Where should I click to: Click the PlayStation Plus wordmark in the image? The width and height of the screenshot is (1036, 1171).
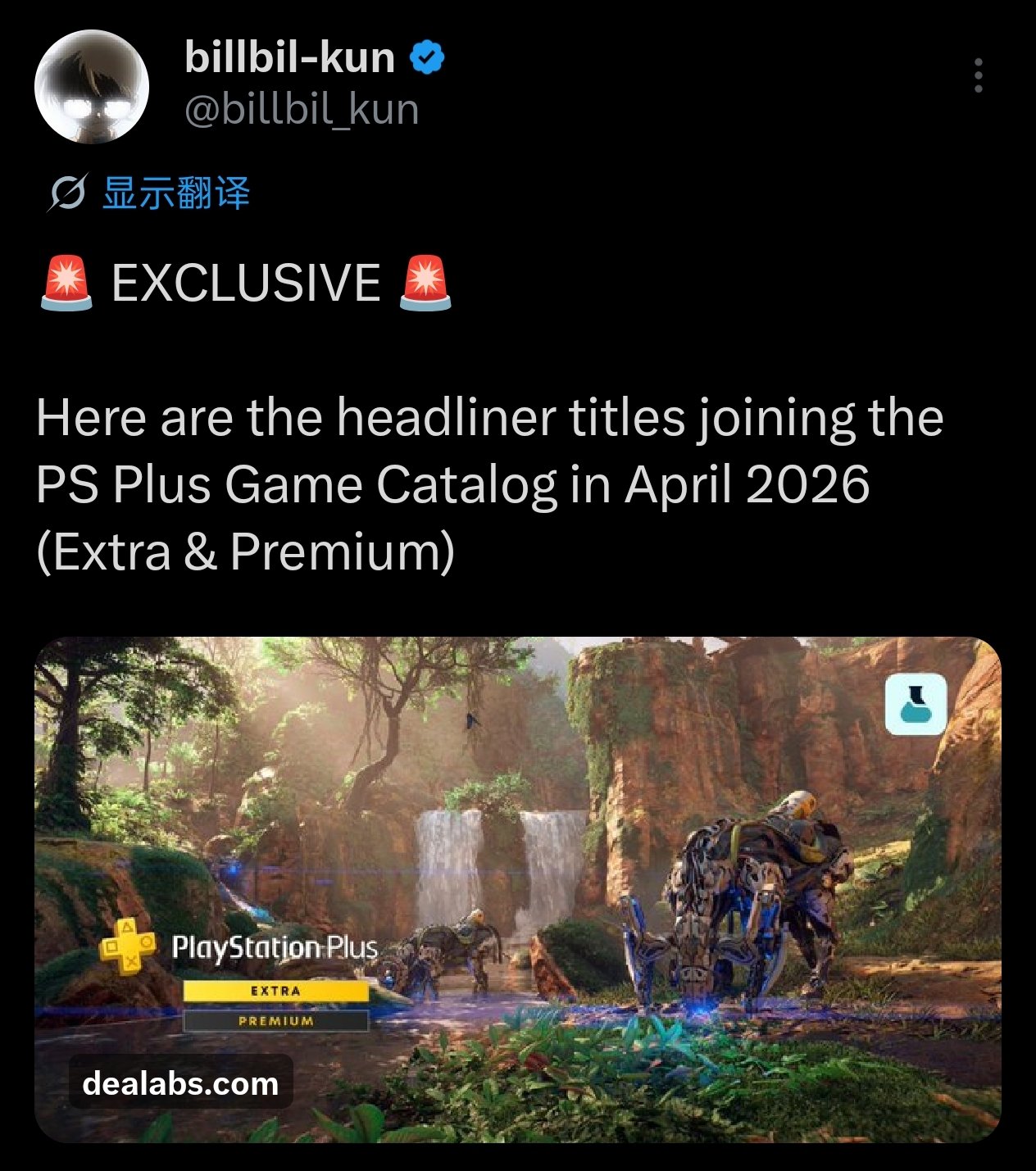[x=275, y=948]
